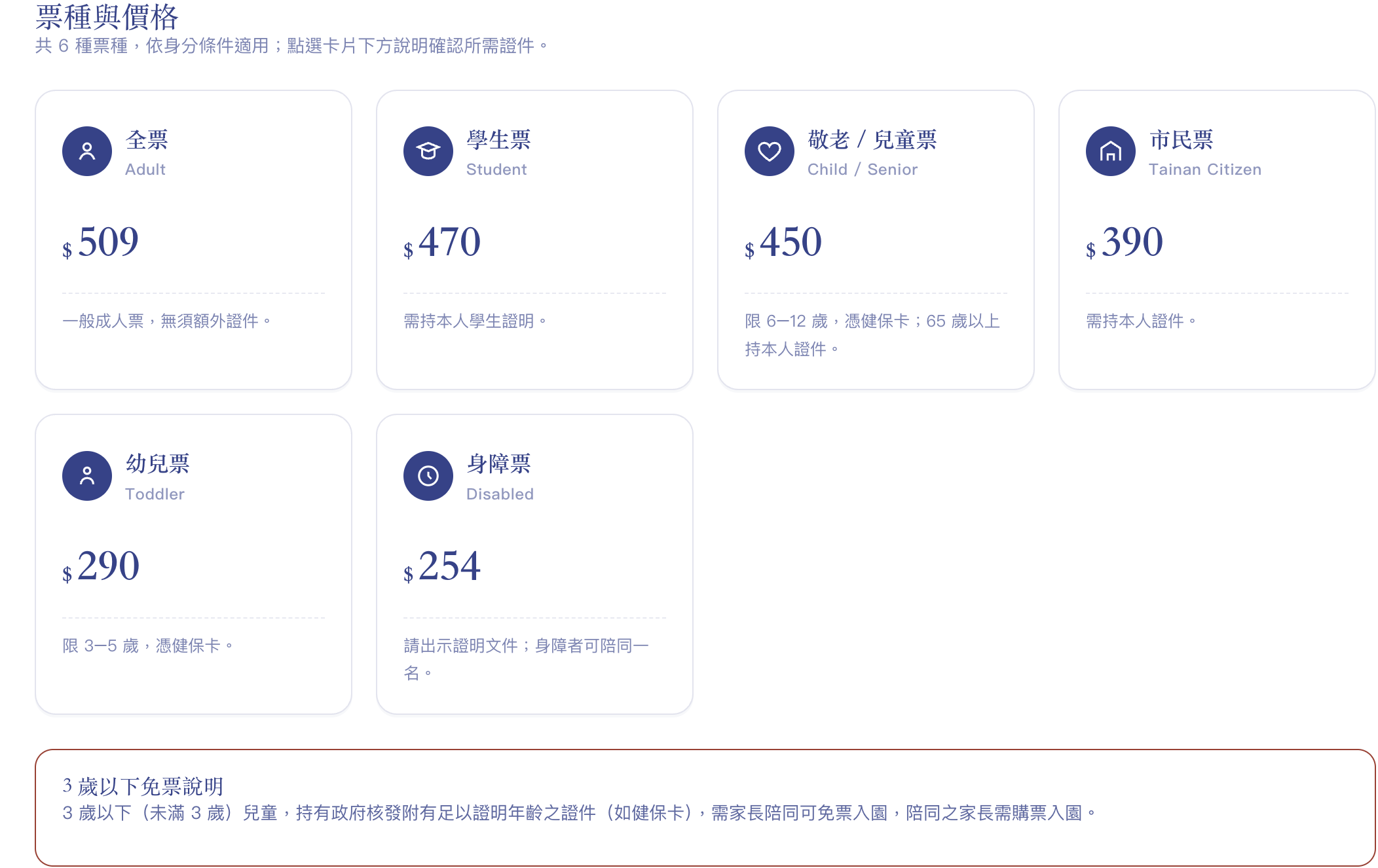Click the person icon on the 幼兒票 Toddler card
Screen dimensions: 1378x868
pyautogui.click(x=87, y=476)
